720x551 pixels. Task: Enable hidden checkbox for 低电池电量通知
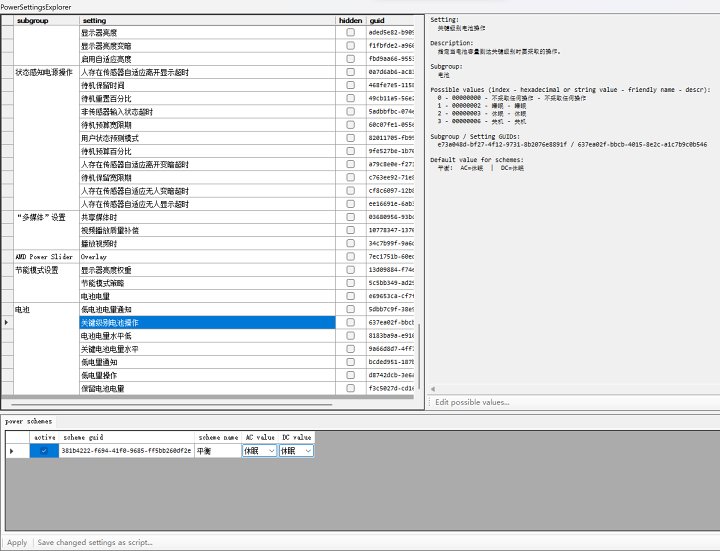350,310
